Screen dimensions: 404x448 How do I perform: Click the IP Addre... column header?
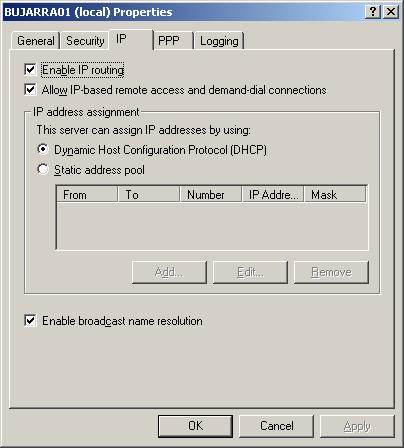[273, 194]
